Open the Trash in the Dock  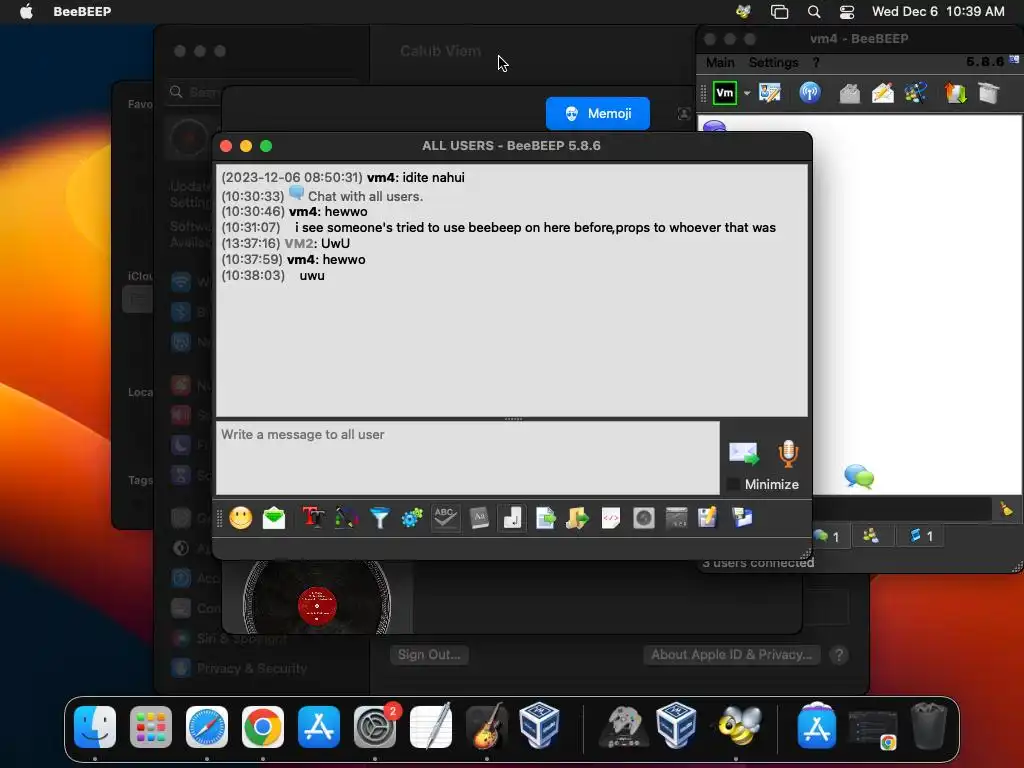(x=929, y=726)
